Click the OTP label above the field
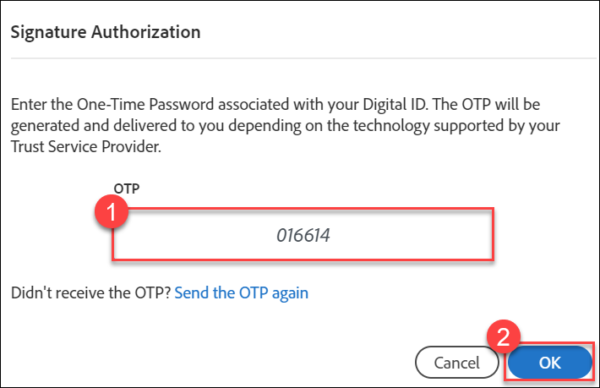Image resolution: width=600 pixels, height=388 pixels. pos(127,188)
